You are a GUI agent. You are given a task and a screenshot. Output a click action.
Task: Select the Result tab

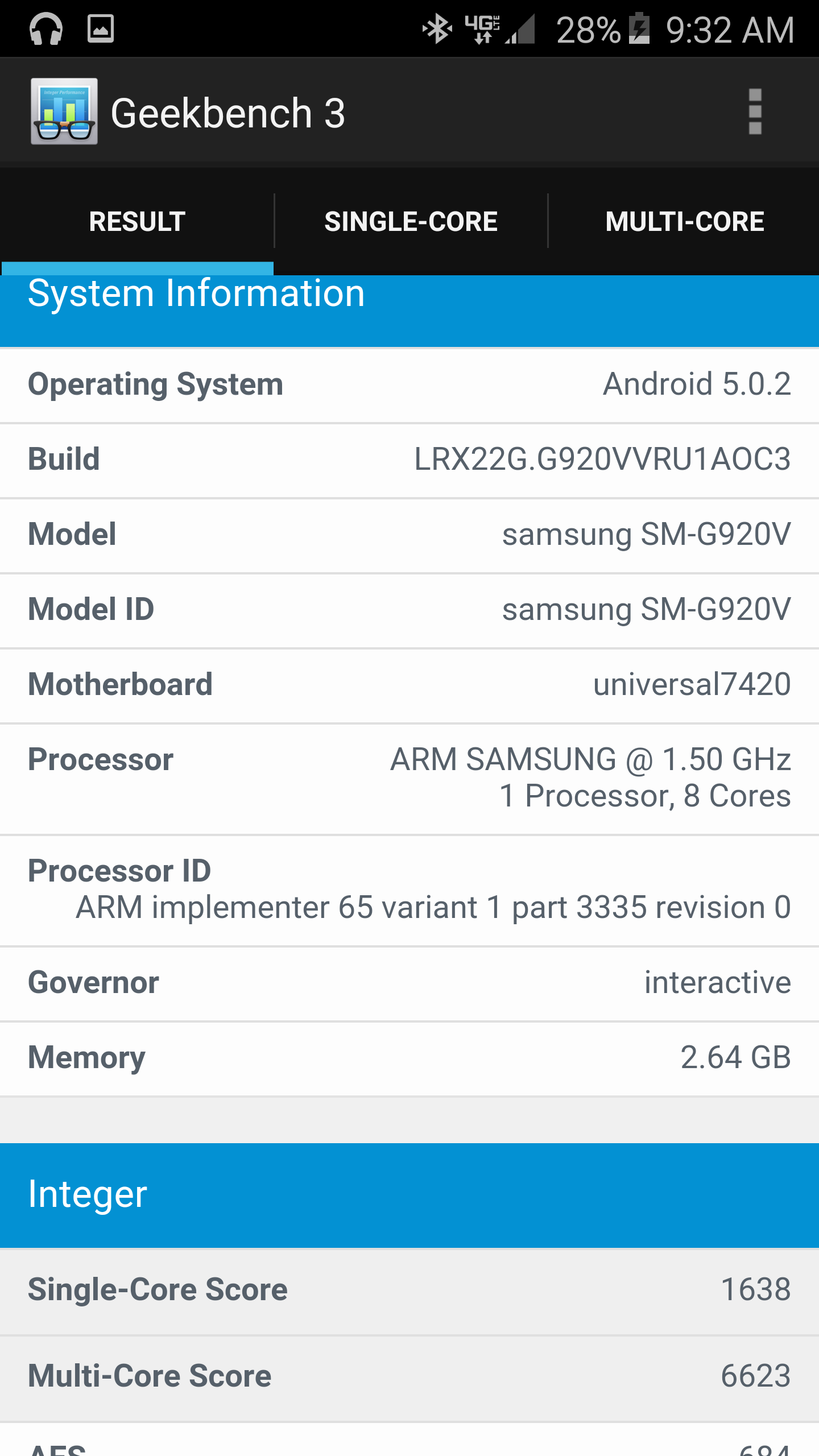pos(137,221)
